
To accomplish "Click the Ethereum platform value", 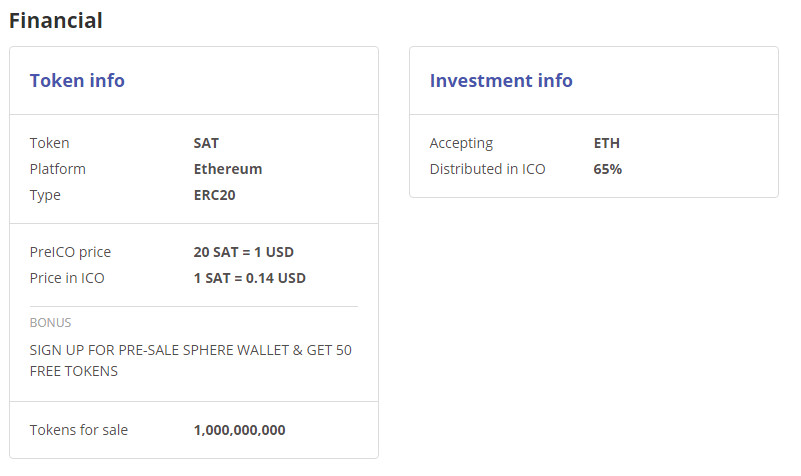I will [x=228, y=169].
